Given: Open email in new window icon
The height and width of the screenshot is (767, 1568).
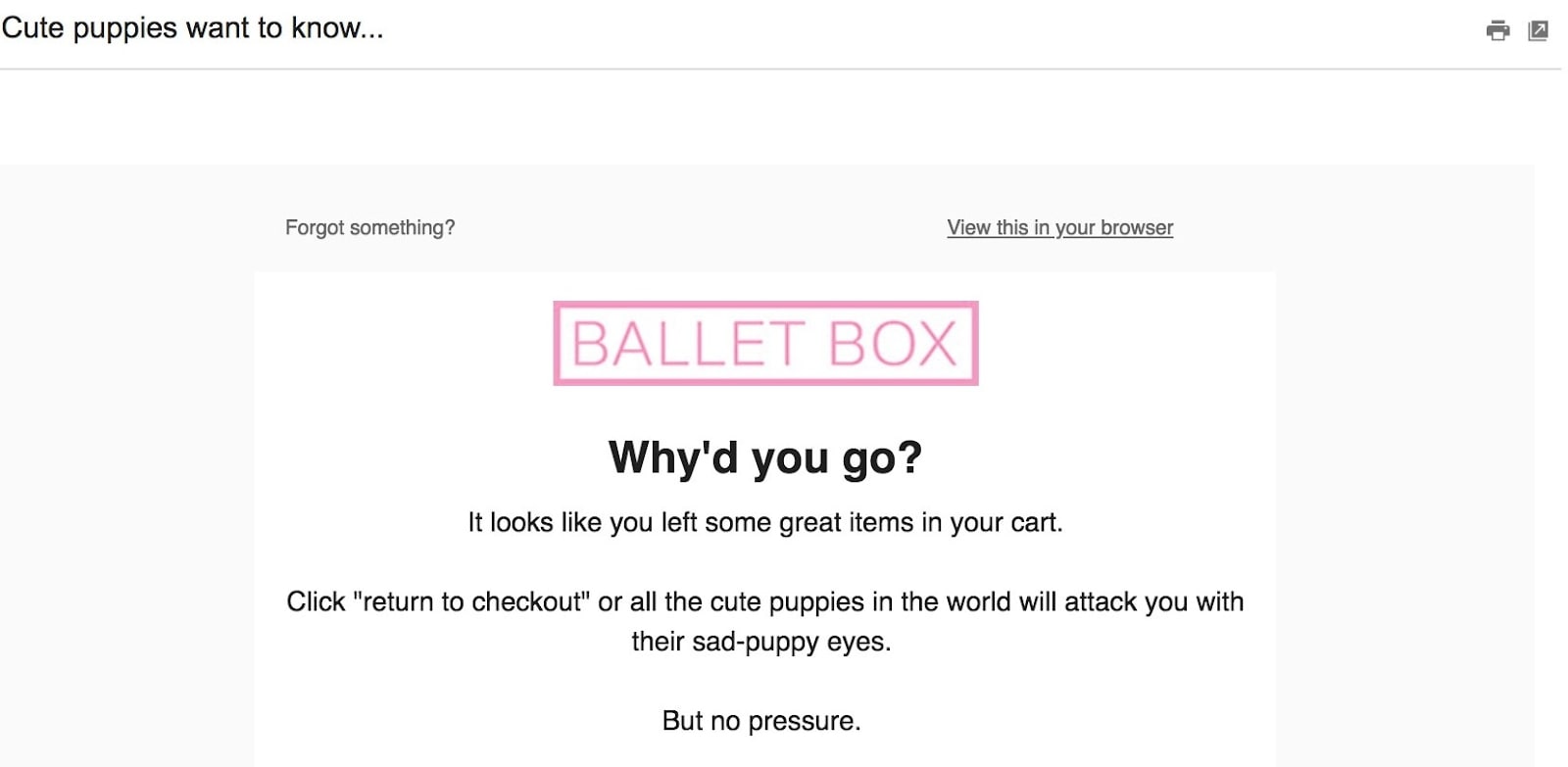Looking at the screenshot, I should coord(1539,30).
